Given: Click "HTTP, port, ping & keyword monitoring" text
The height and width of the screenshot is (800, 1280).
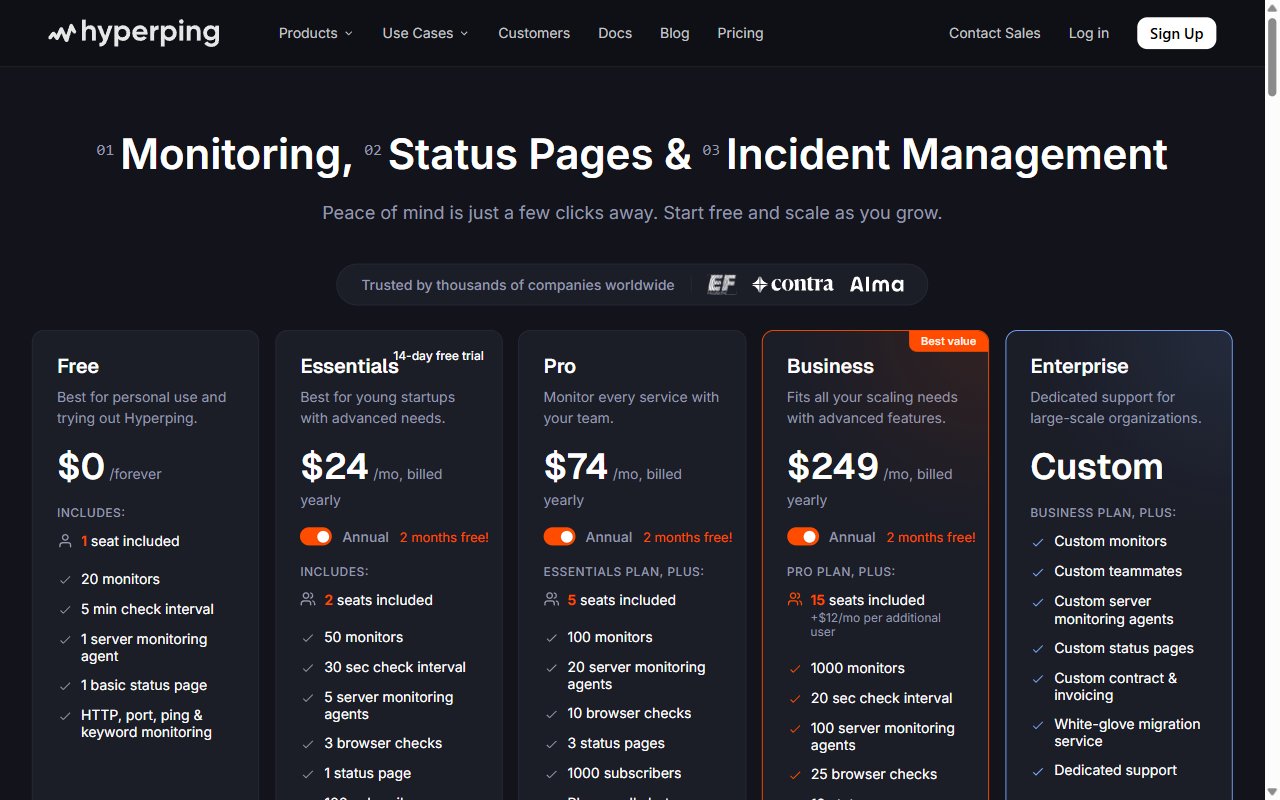Looking at the screenshot, I should tap(146, 724).
